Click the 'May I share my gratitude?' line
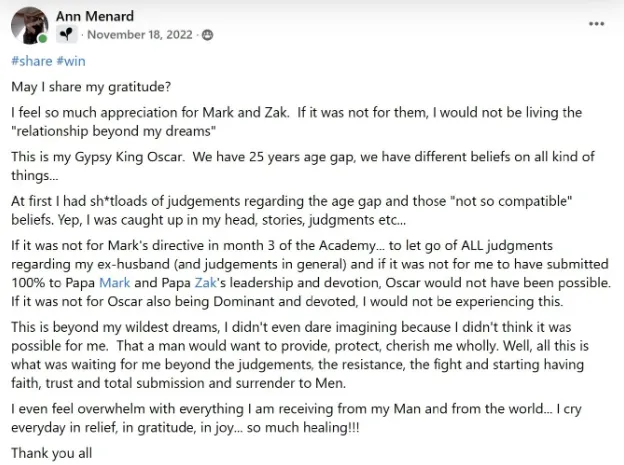 point(91,87)
